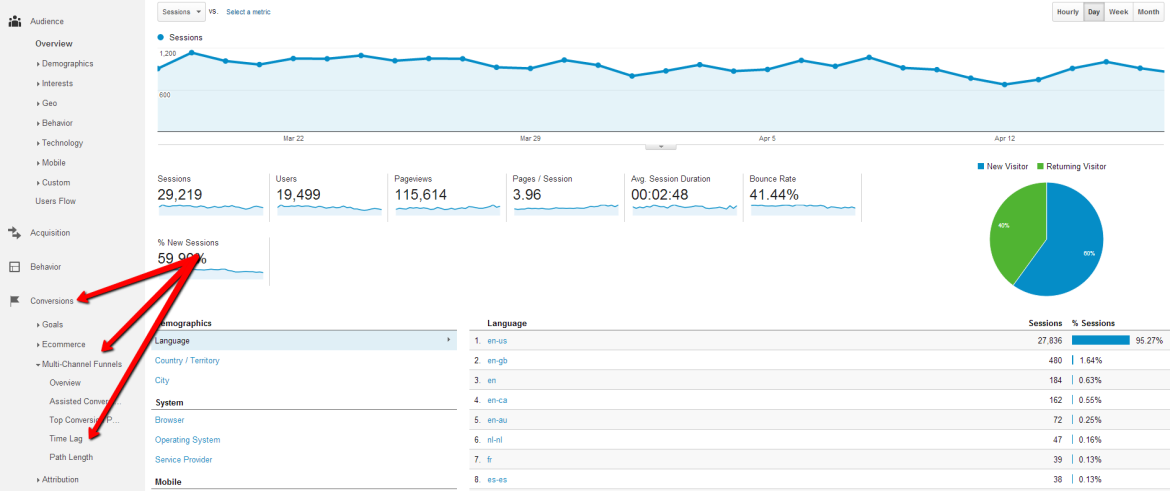This screenshot has width=1170, height=491.
Task: Open the Time Lag report
Action: (x=65, y=439)
